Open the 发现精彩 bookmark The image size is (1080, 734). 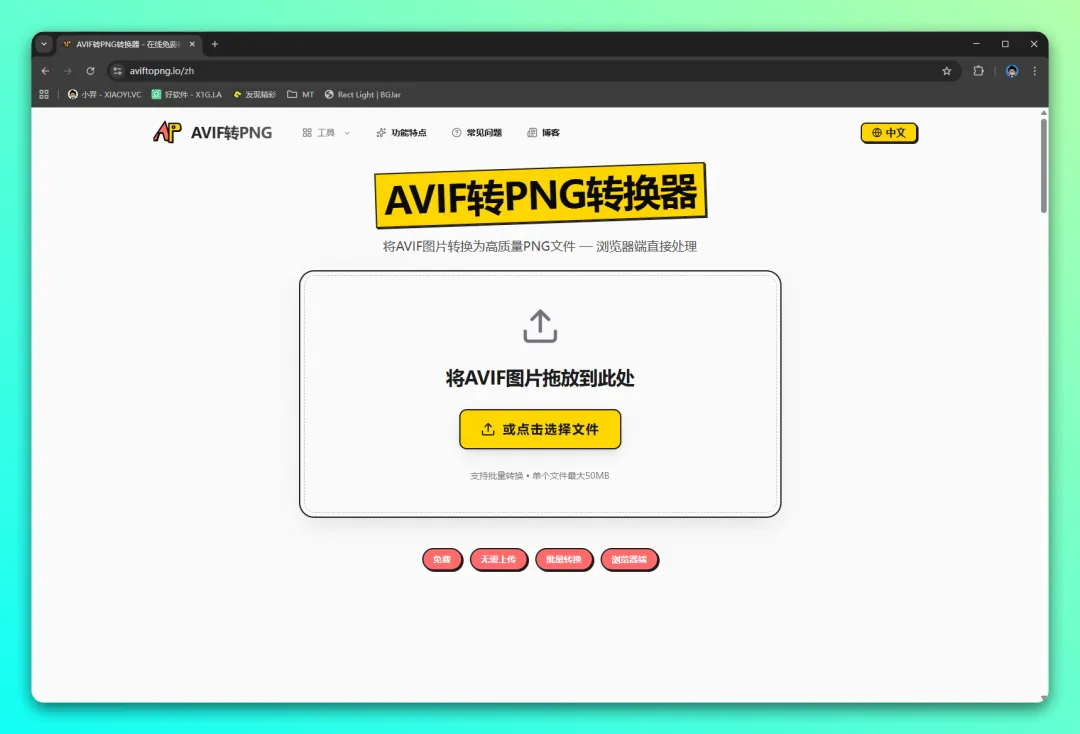pyautogui.click(x=254, y=94)
